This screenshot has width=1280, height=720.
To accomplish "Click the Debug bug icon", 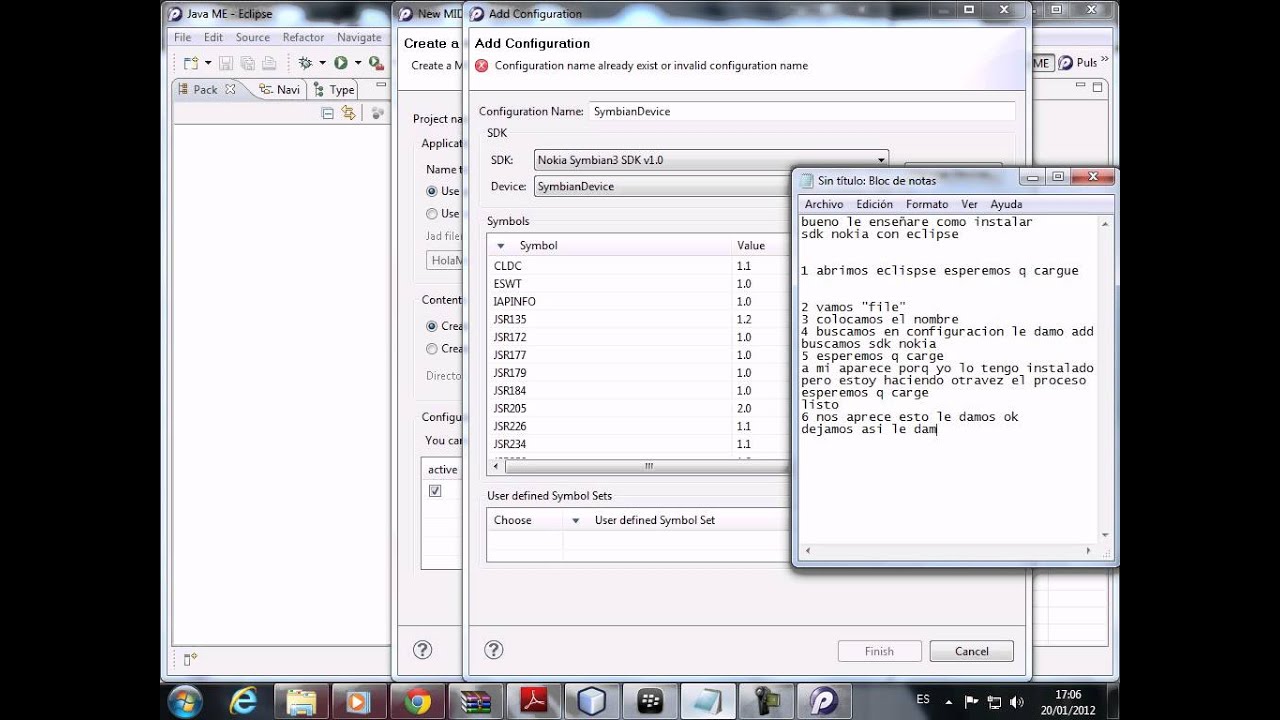I will point(306,63).
